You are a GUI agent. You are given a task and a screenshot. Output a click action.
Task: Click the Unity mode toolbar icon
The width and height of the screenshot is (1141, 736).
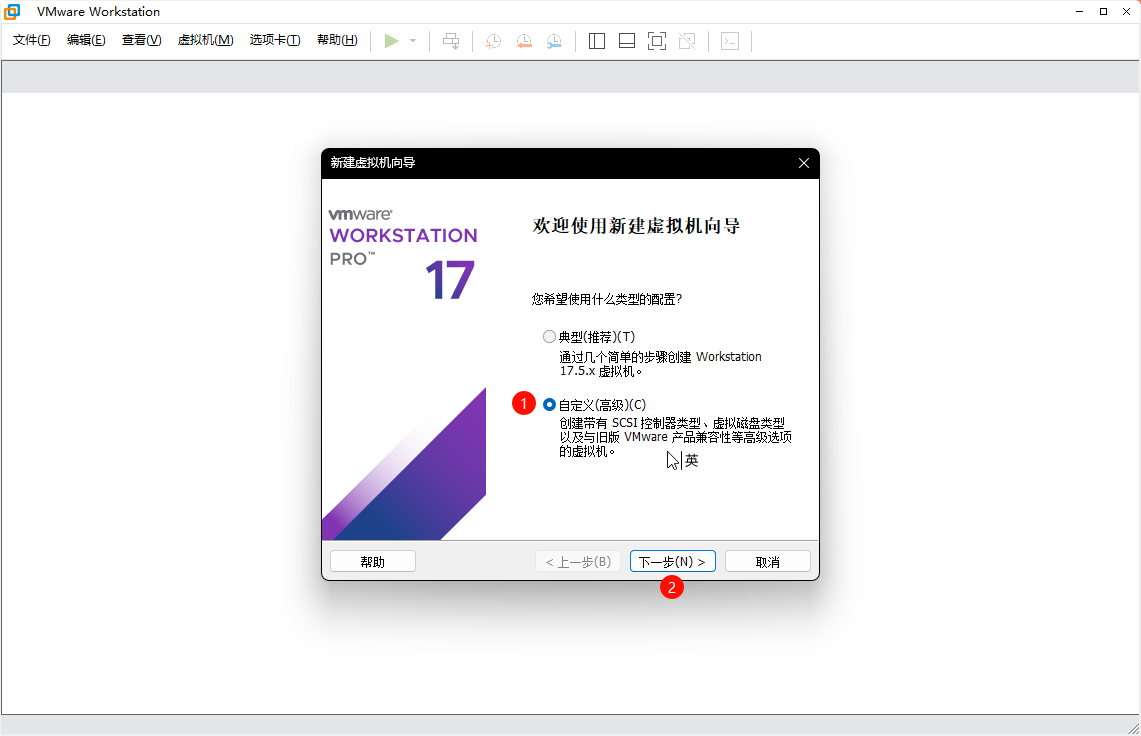pyautogui.click(x=687, y=41)
